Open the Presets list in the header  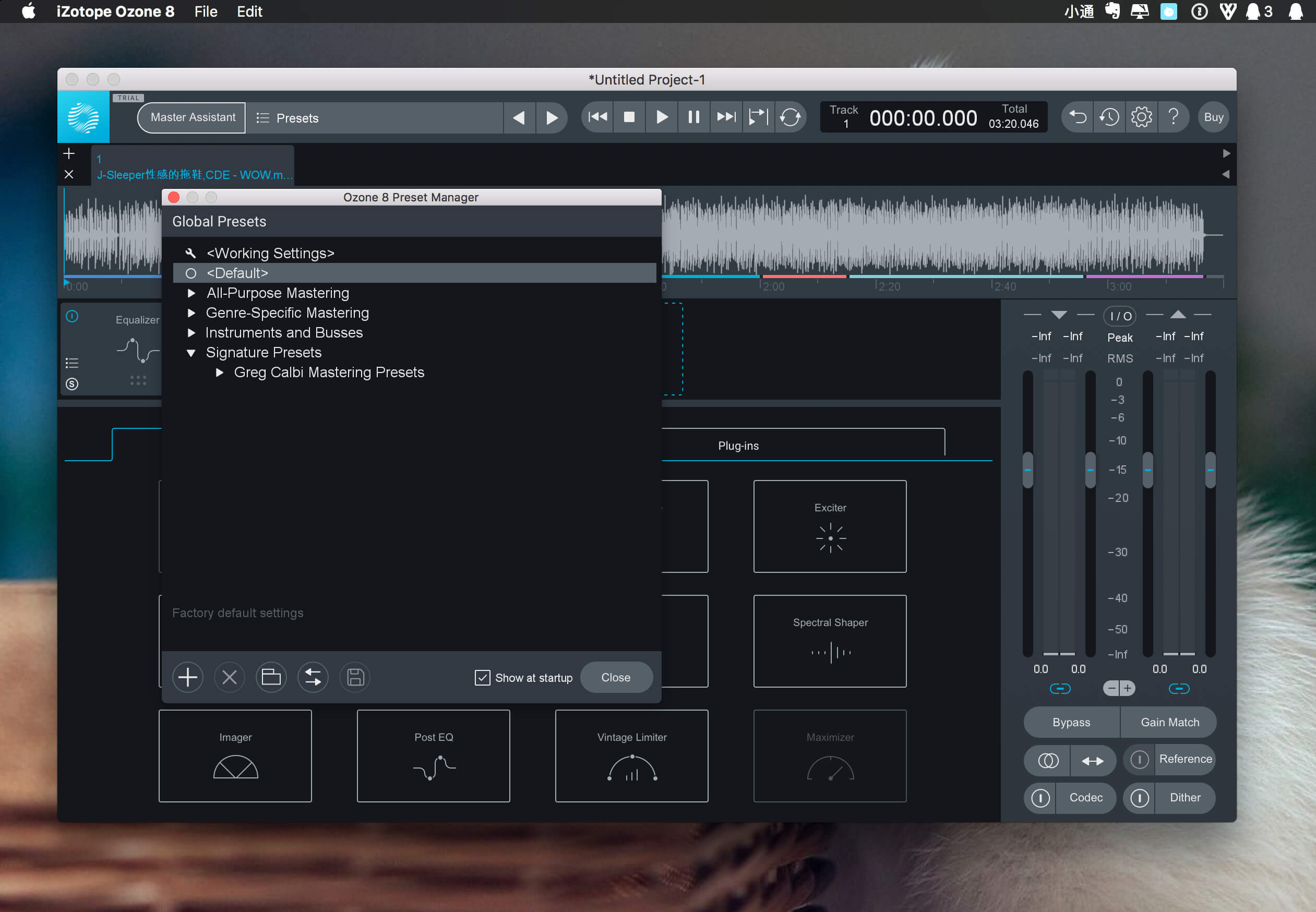pos(374,118)
